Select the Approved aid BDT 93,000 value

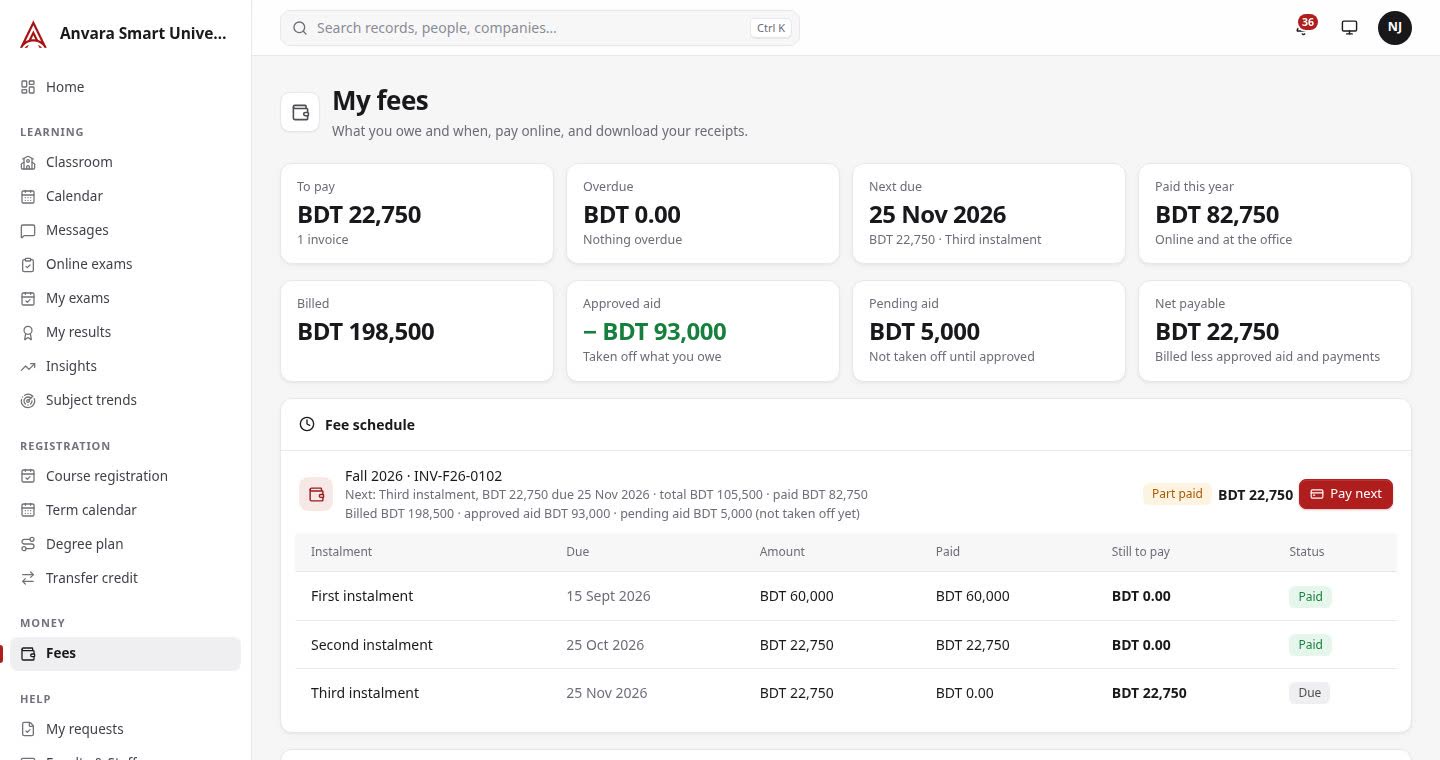655,332
